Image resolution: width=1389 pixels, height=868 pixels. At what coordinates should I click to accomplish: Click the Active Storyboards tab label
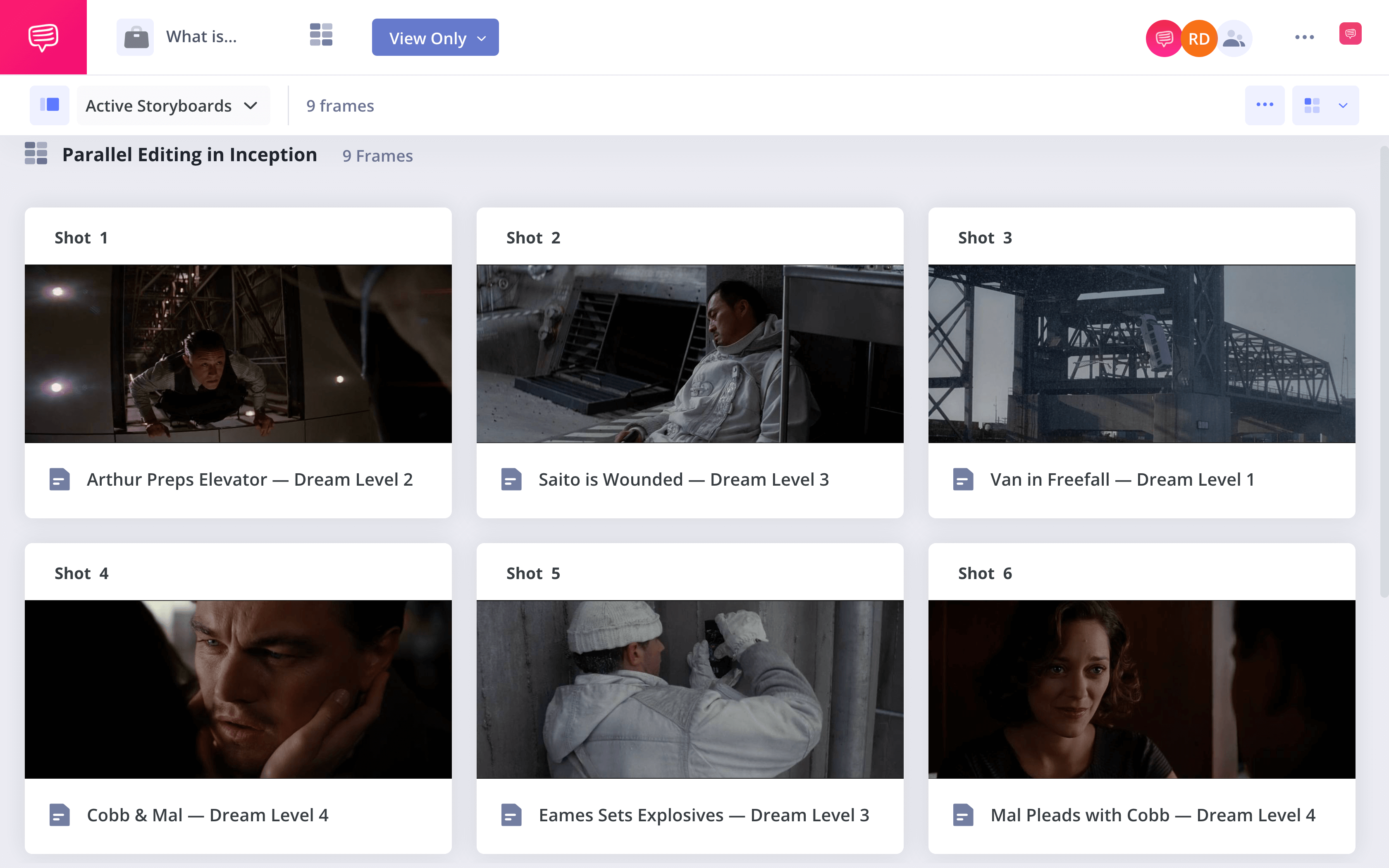159,105
